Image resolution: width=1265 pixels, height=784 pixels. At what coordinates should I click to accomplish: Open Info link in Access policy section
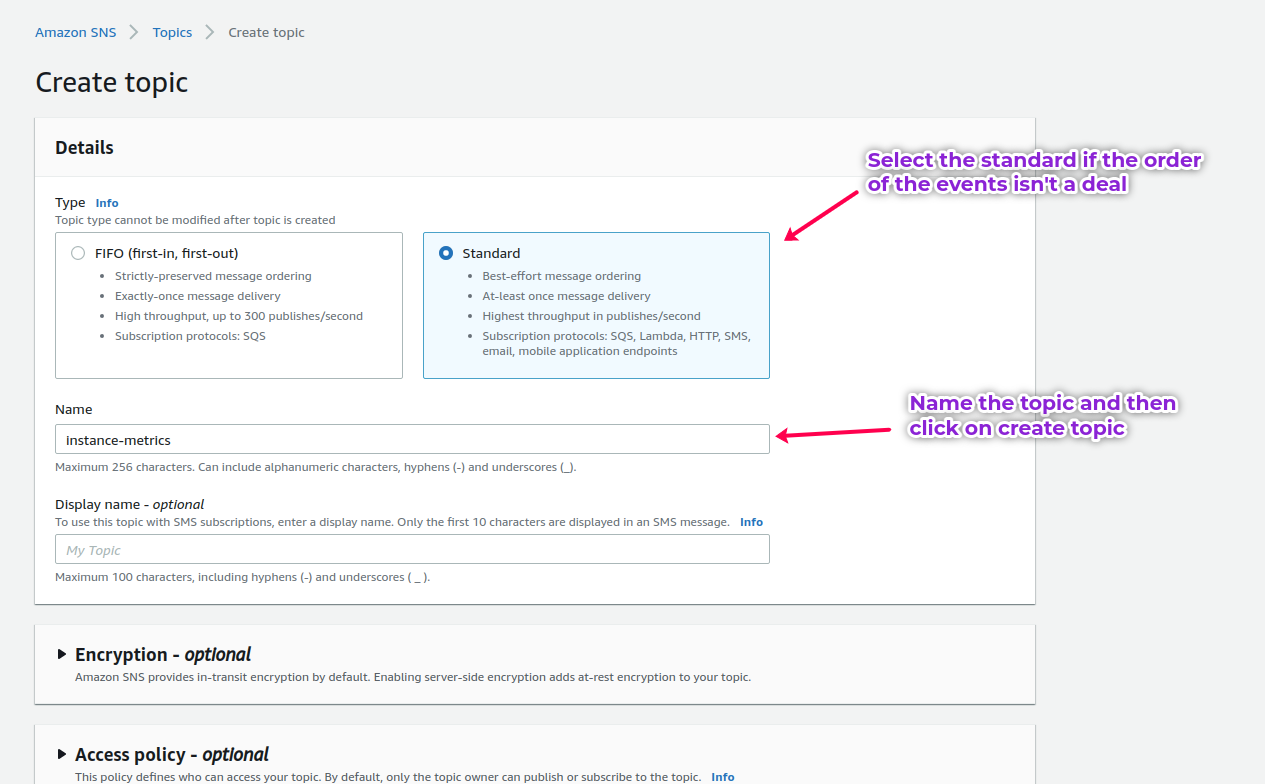point(723,777)
